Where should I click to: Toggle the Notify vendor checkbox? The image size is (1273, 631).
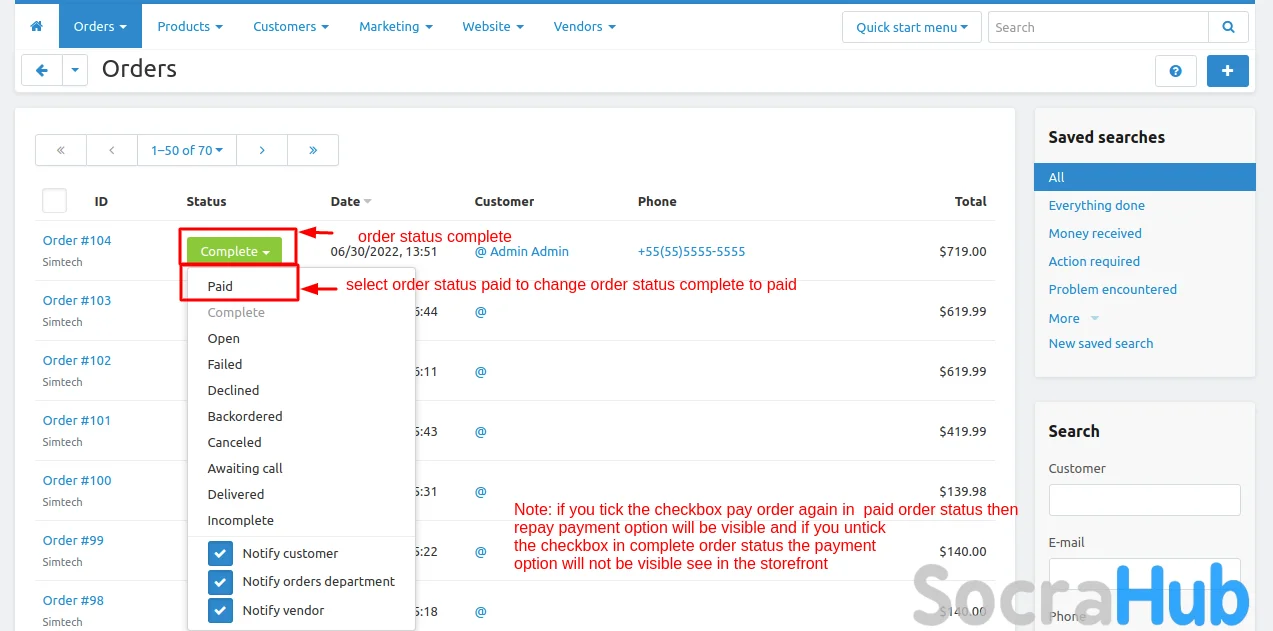(x=220, y=610)
